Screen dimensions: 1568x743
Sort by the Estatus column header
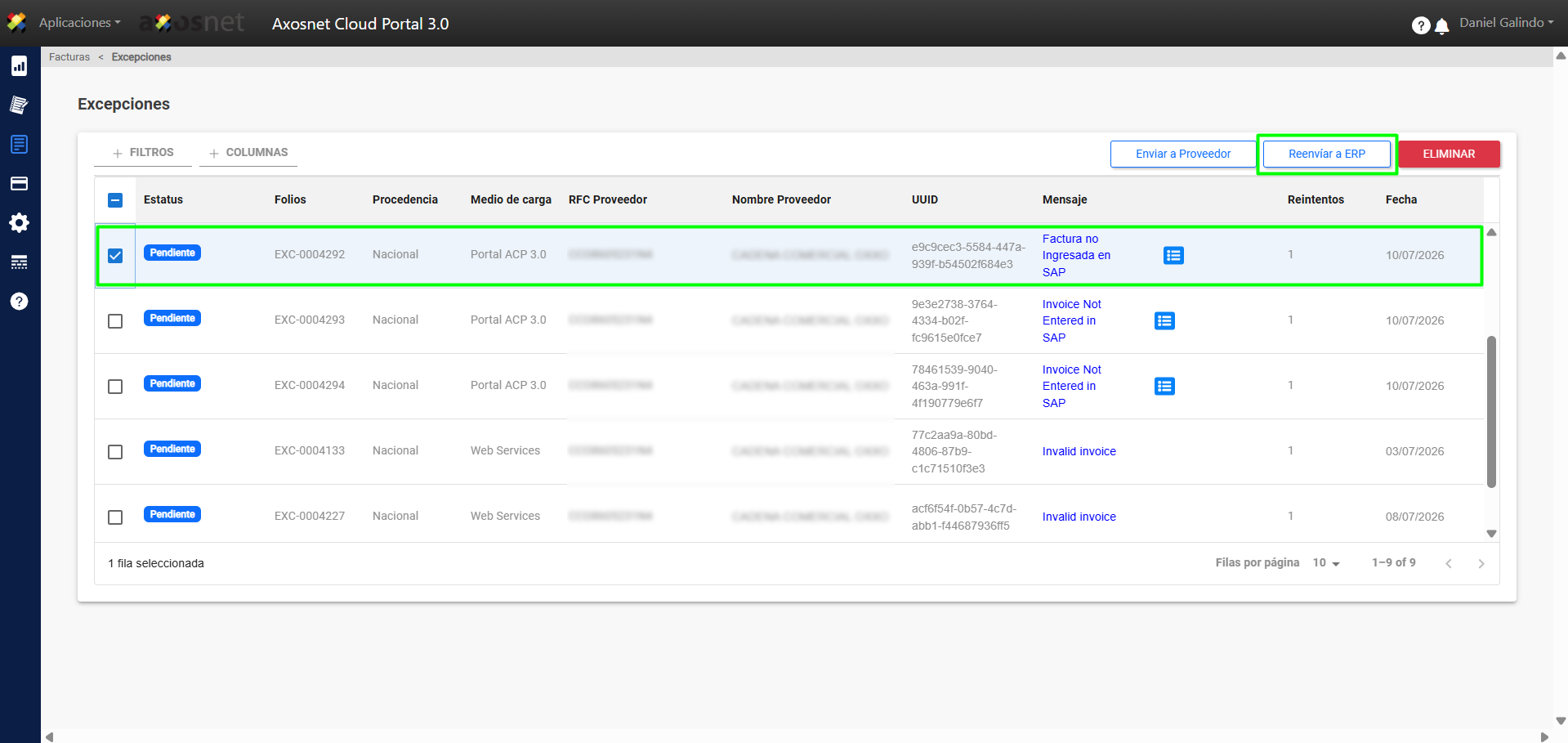(x=163, y=199)
